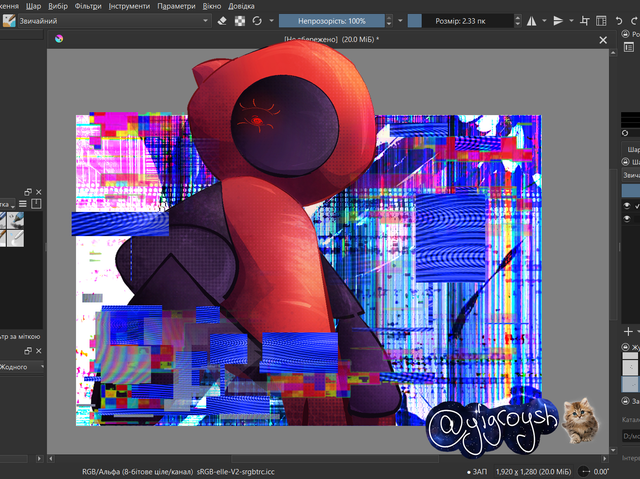Click the canvas horizontal scrollbar thumb
This screenshot has height=479, width=640.
pos(335,459)
